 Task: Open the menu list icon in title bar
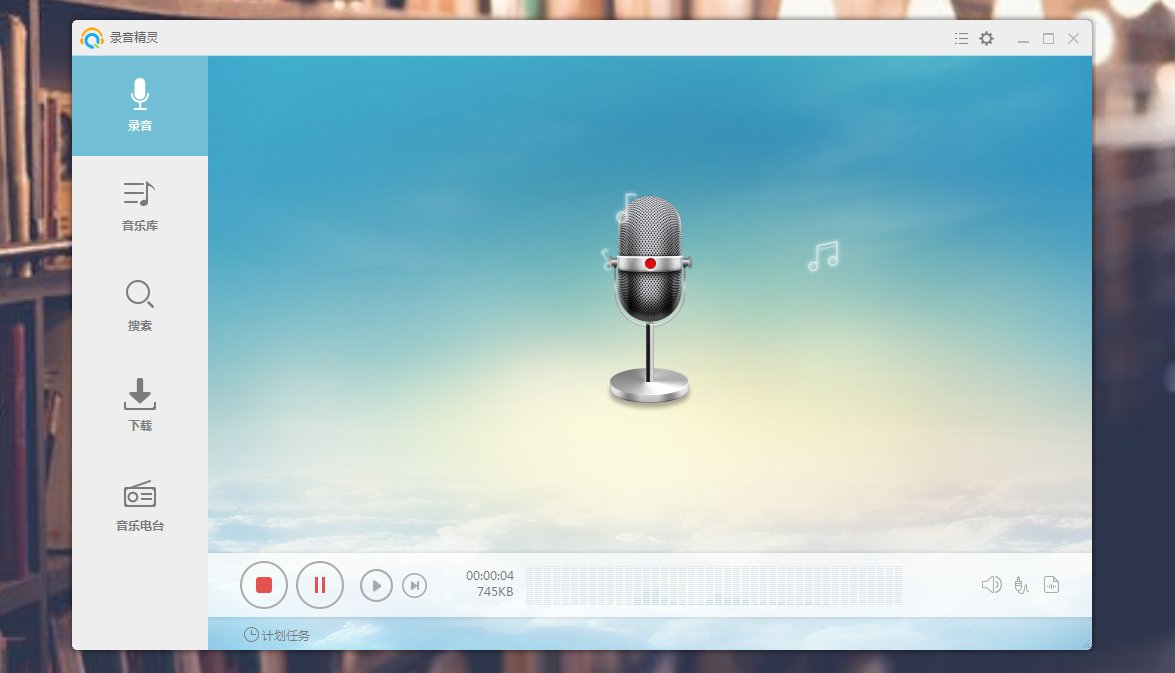[961, 38]
